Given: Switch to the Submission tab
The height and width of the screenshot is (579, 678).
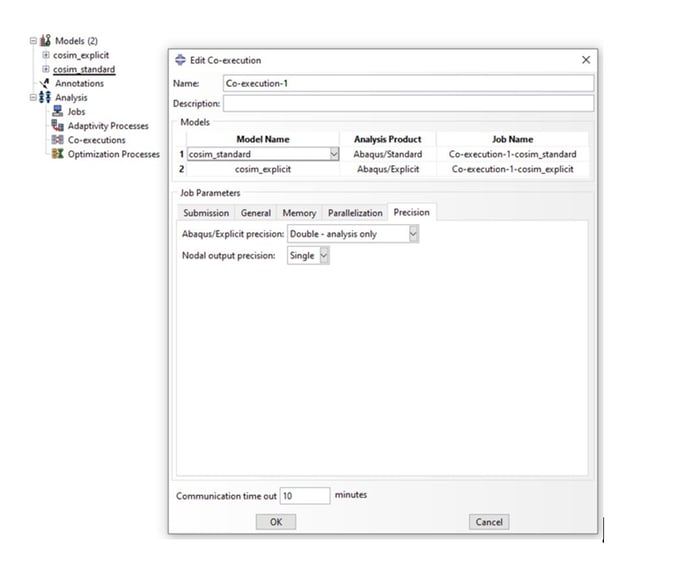Looking at the screenshot, I should (206, 213).
